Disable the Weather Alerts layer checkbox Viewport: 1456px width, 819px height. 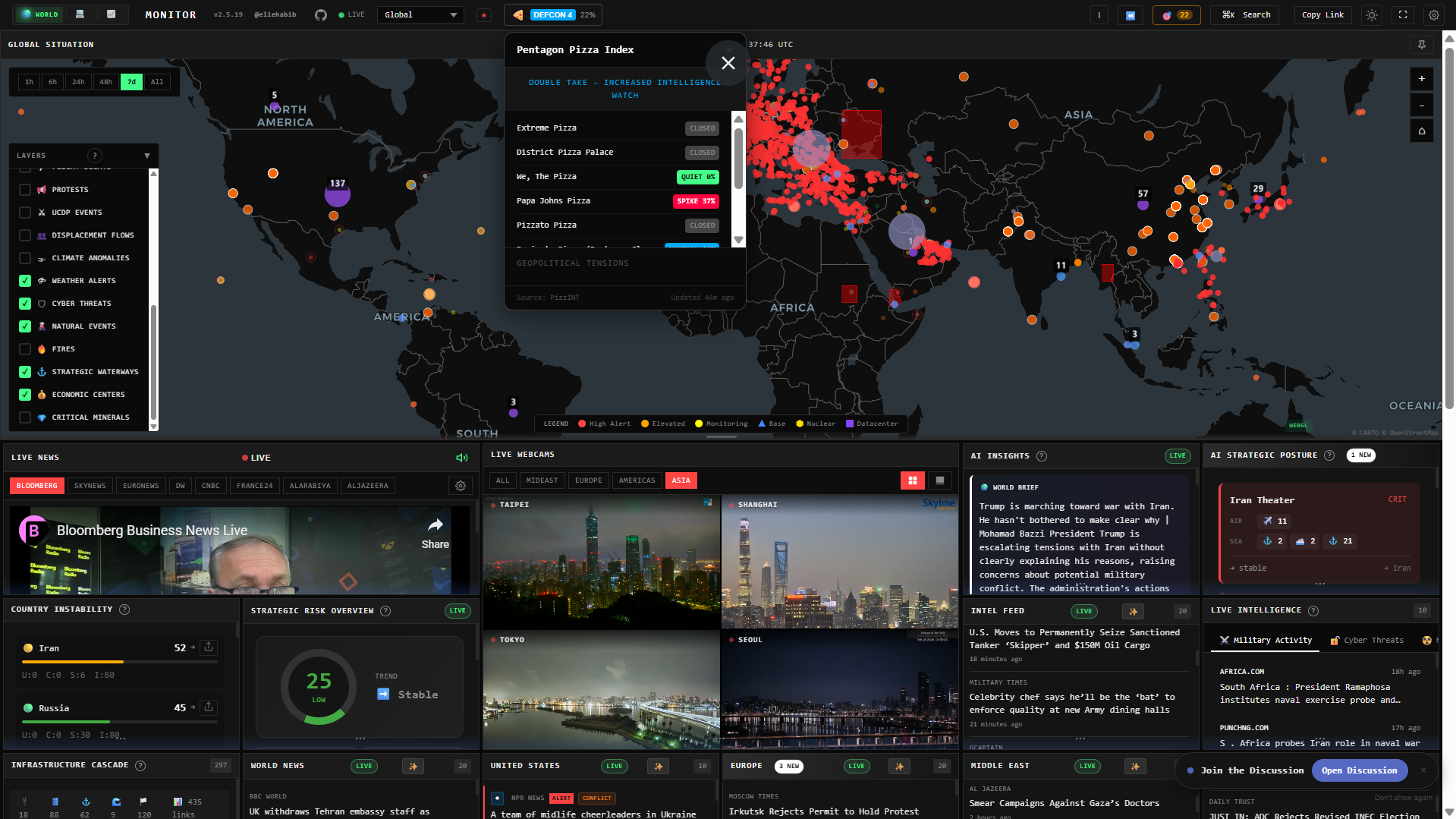tap(25, 281)
